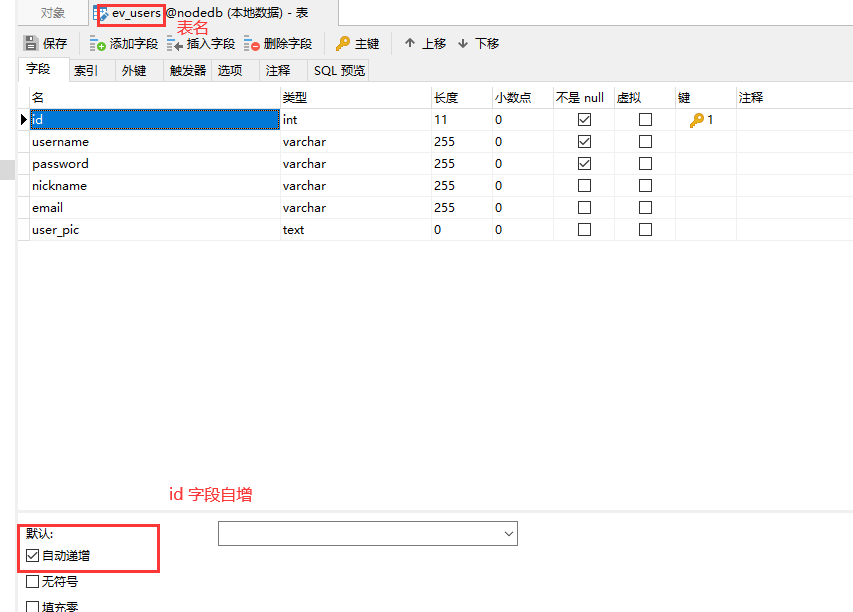853x612 pixels.
Task: Click the length 0 cell for user_pic
Action: [x=462, y=230]
